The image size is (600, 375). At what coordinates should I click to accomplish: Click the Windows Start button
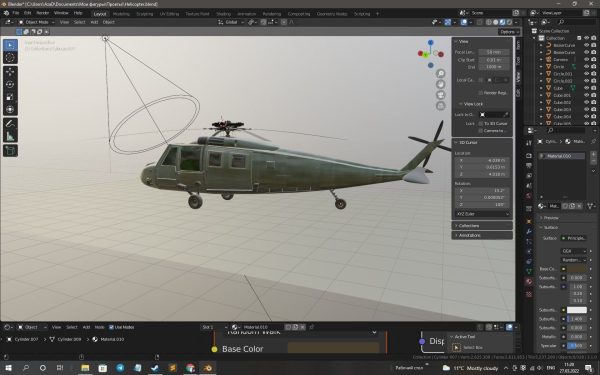[x=8, y=368]
